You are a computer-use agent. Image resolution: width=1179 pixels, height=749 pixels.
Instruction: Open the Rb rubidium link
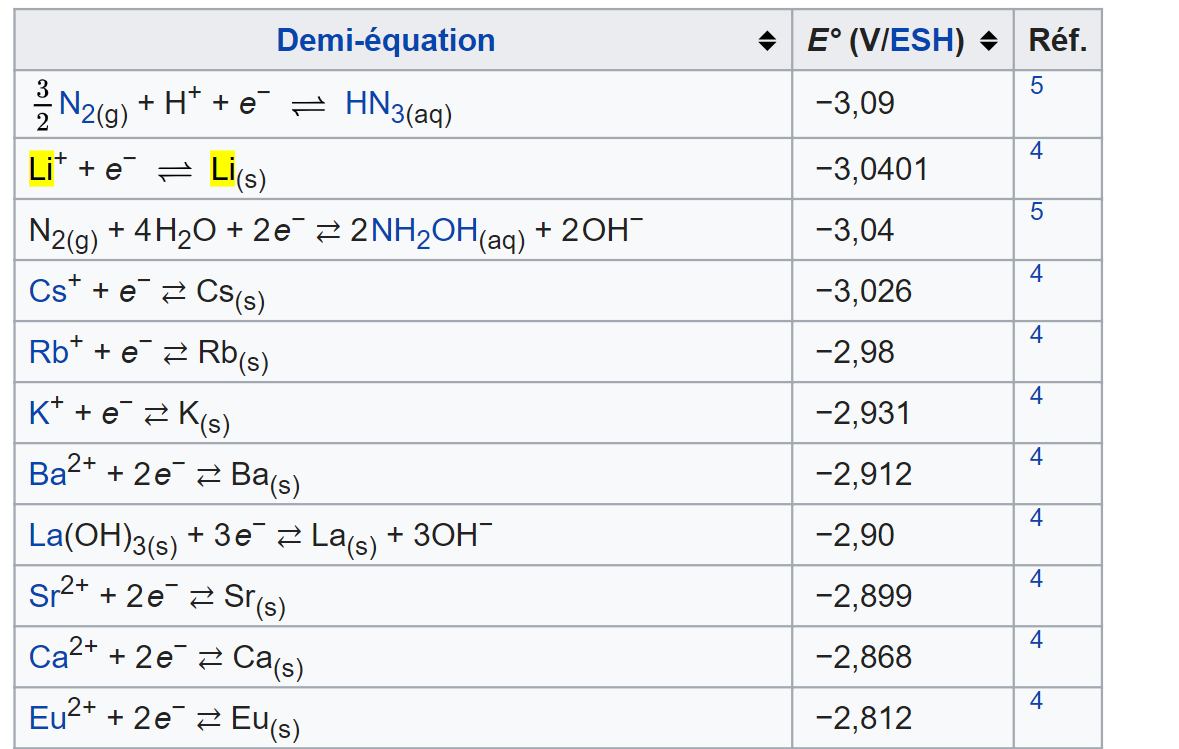[49, 352]
